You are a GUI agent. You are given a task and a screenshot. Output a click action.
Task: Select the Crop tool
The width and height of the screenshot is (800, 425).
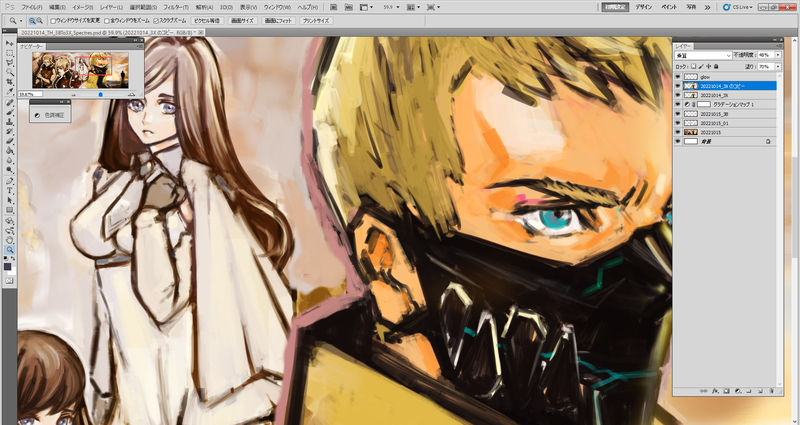tap(10, 82)
